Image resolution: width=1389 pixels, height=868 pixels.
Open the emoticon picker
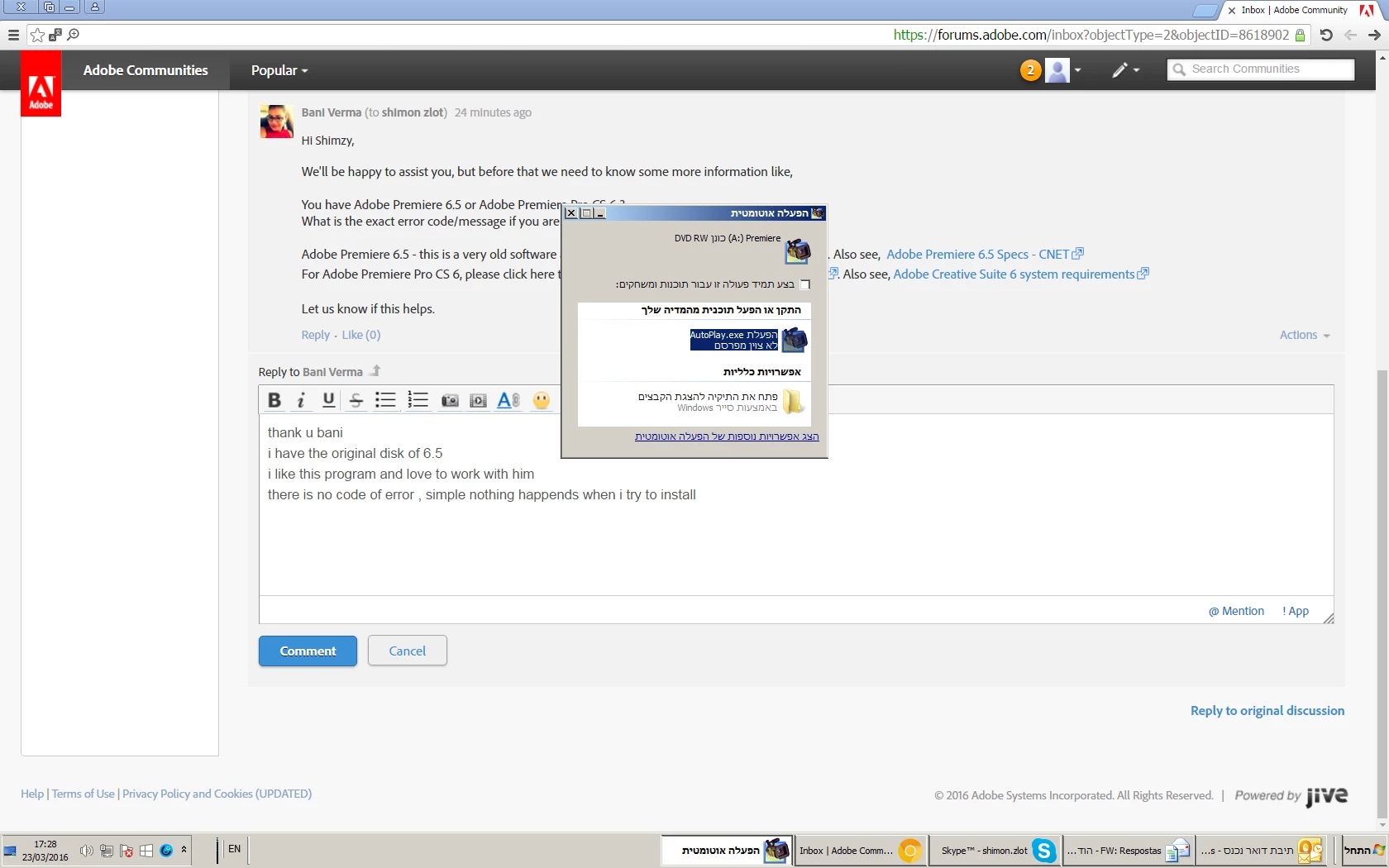(541, 400)
